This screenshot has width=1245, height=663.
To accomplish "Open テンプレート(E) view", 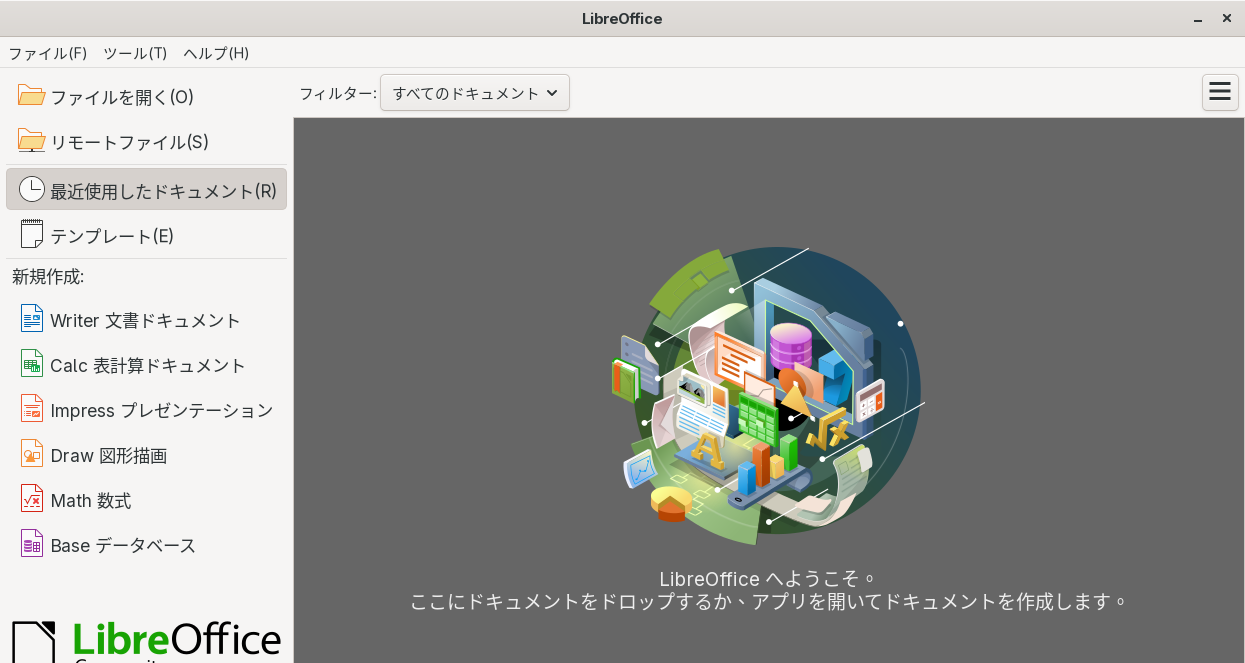I will click(146, 235).
